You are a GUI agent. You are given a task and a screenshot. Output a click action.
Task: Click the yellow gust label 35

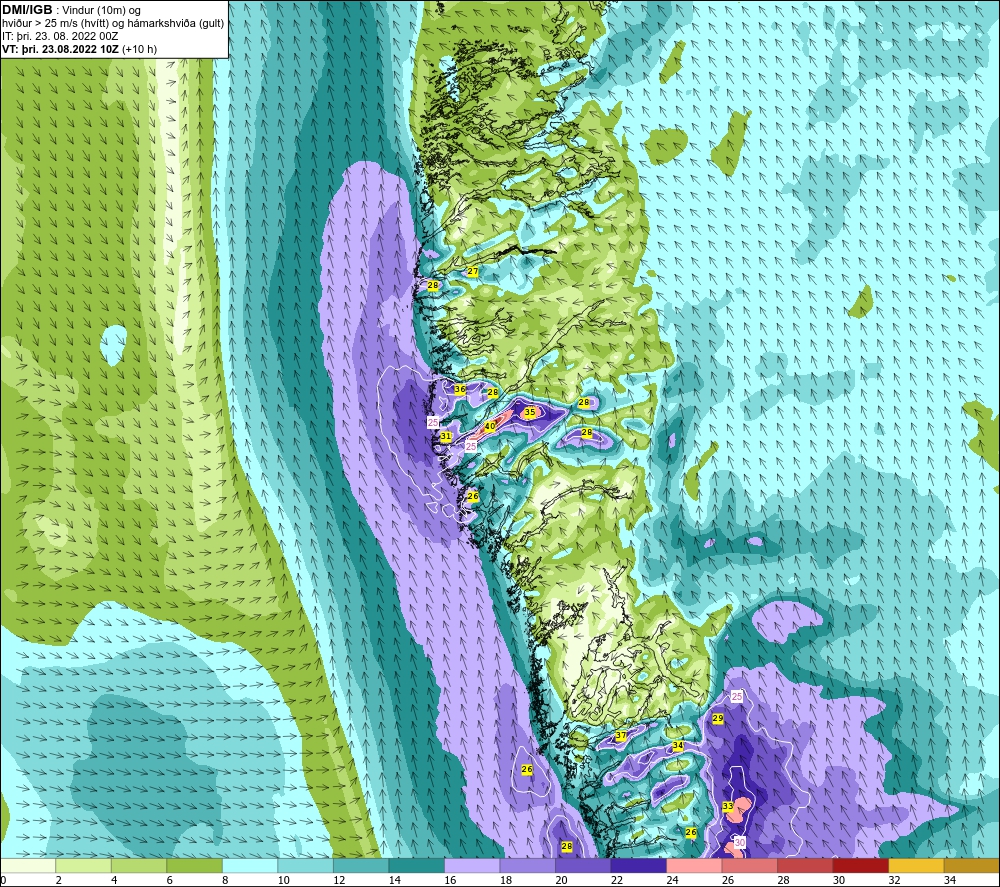click(x=530, y=413)
